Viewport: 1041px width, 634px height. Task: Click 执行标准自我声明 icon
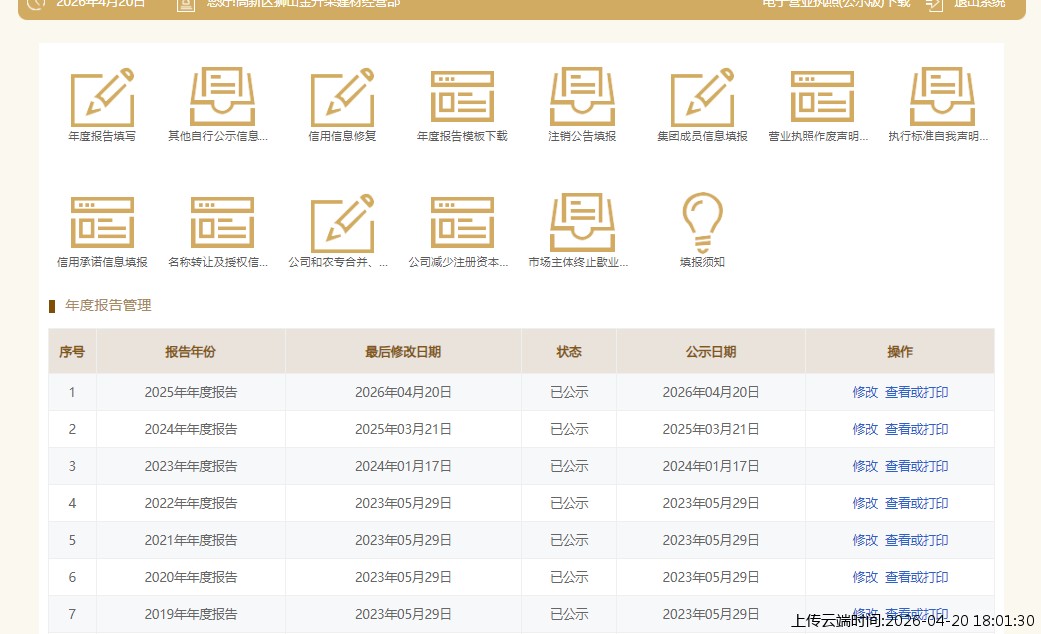click(942, 98)
